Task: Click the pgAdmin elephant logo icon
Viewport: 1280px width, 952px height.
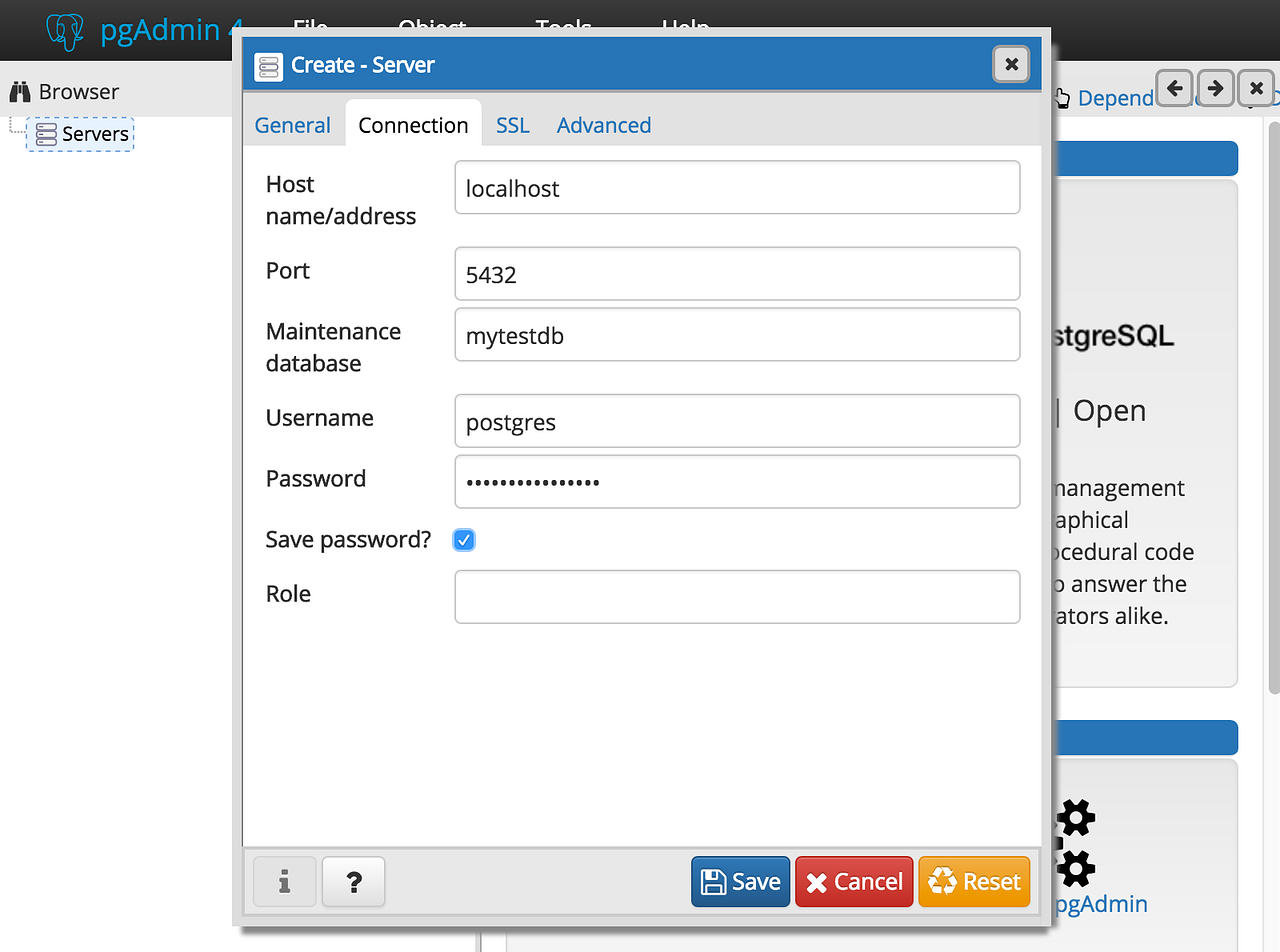Action: coord(65,31)
